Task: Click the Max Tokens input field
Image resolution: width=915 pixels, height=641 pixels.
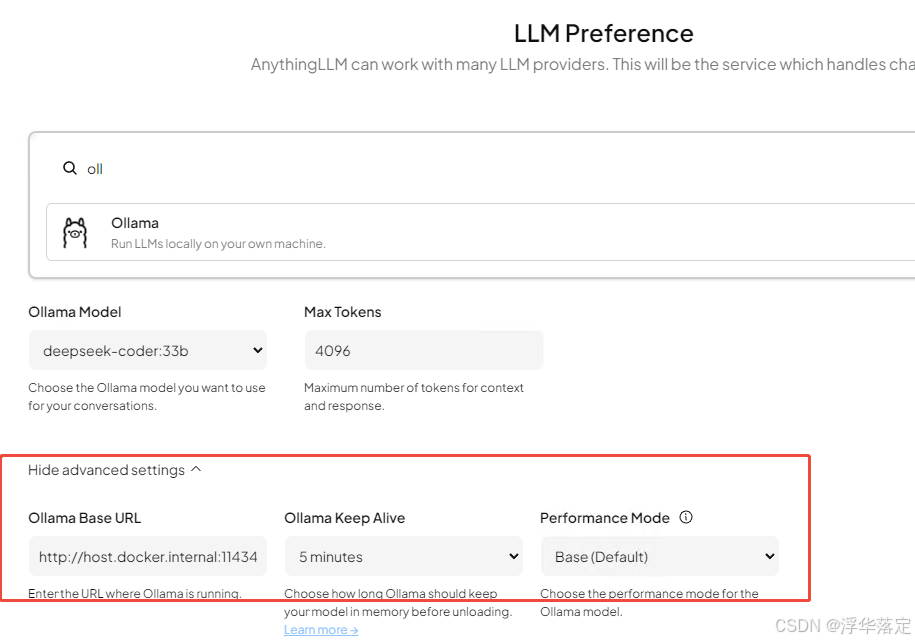Action: point(424,350)
